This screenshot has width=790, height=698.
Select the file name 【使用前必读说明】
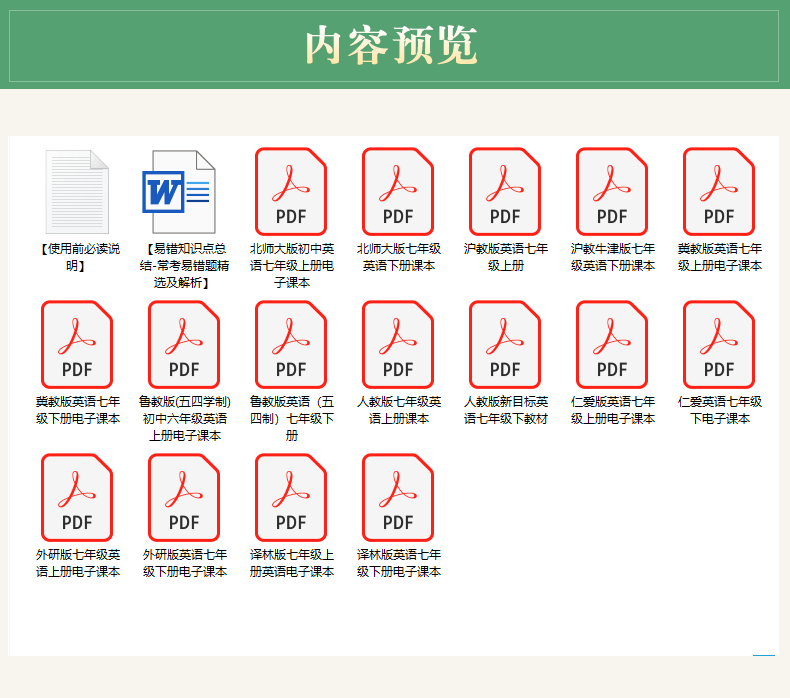(x=78, y=257)
